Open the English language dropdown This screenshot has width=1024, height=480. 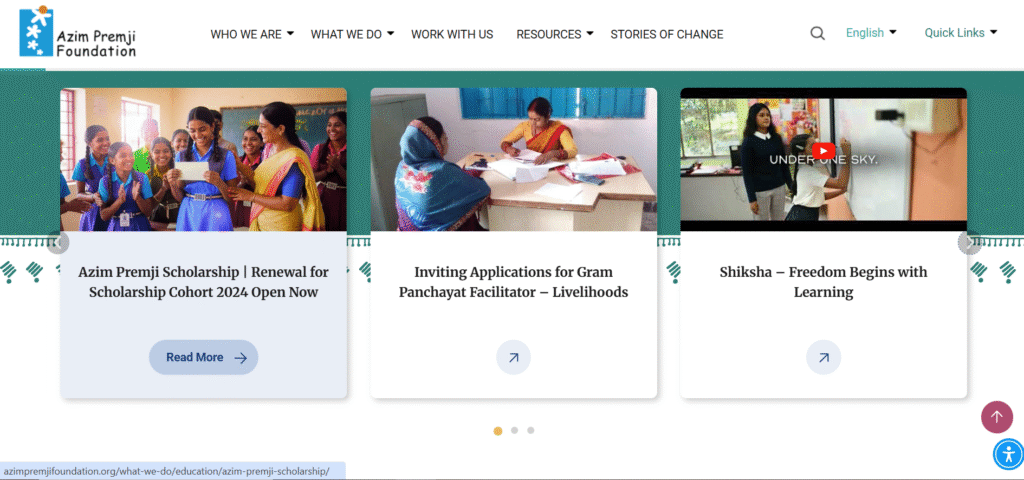tap(871, 33)
